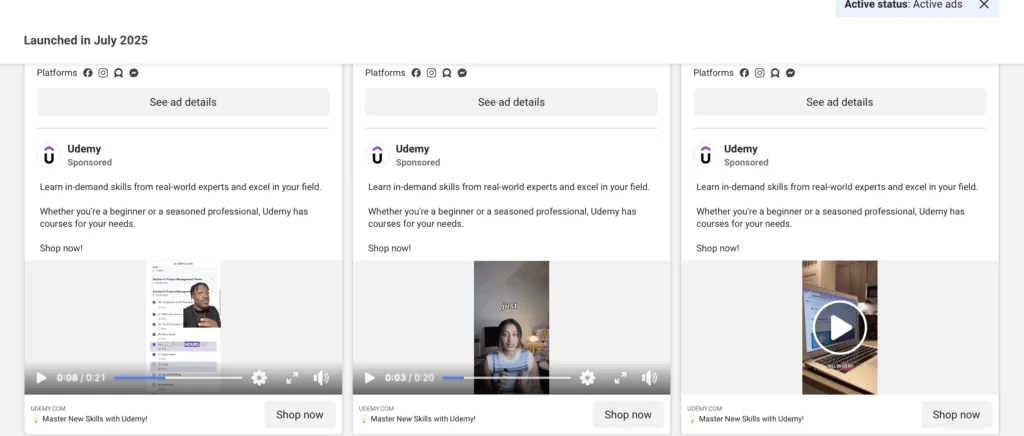Click the 0:03 / 0:20 time readout
Viewport: 1024px width, 436px height.
(x=409, y=378)
